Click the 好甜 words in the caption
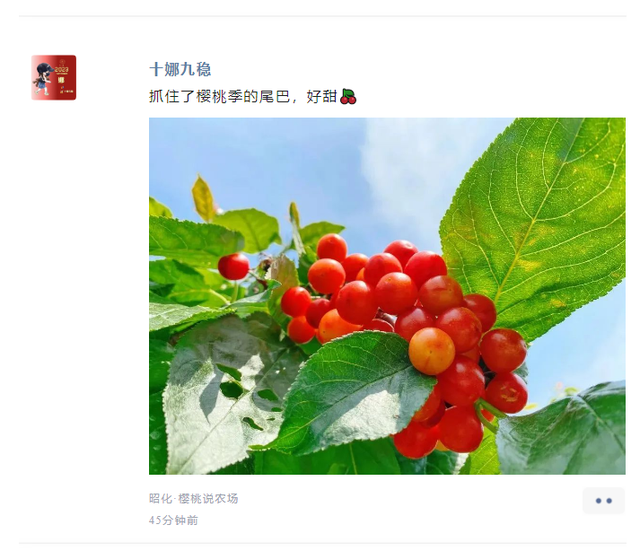The image size is (640, 551). (322, 97)
